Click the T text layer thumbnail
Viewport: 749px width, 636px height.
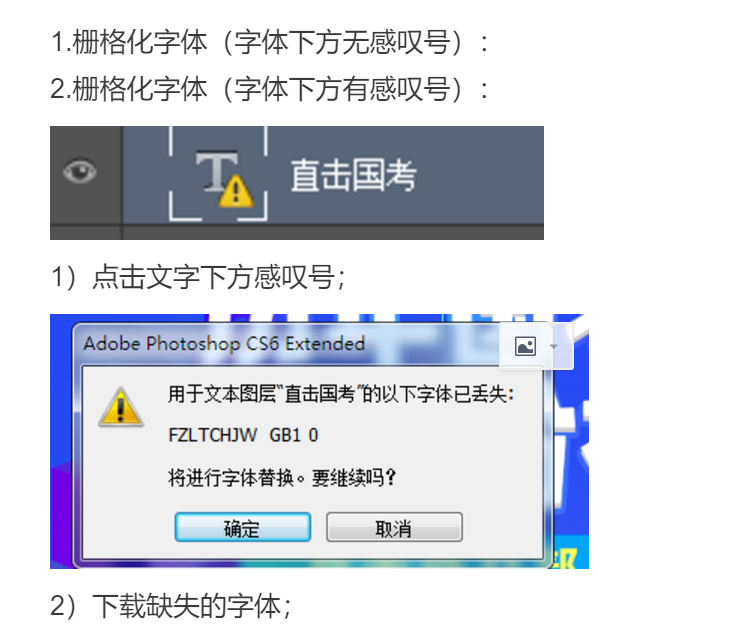coord(217,172)
